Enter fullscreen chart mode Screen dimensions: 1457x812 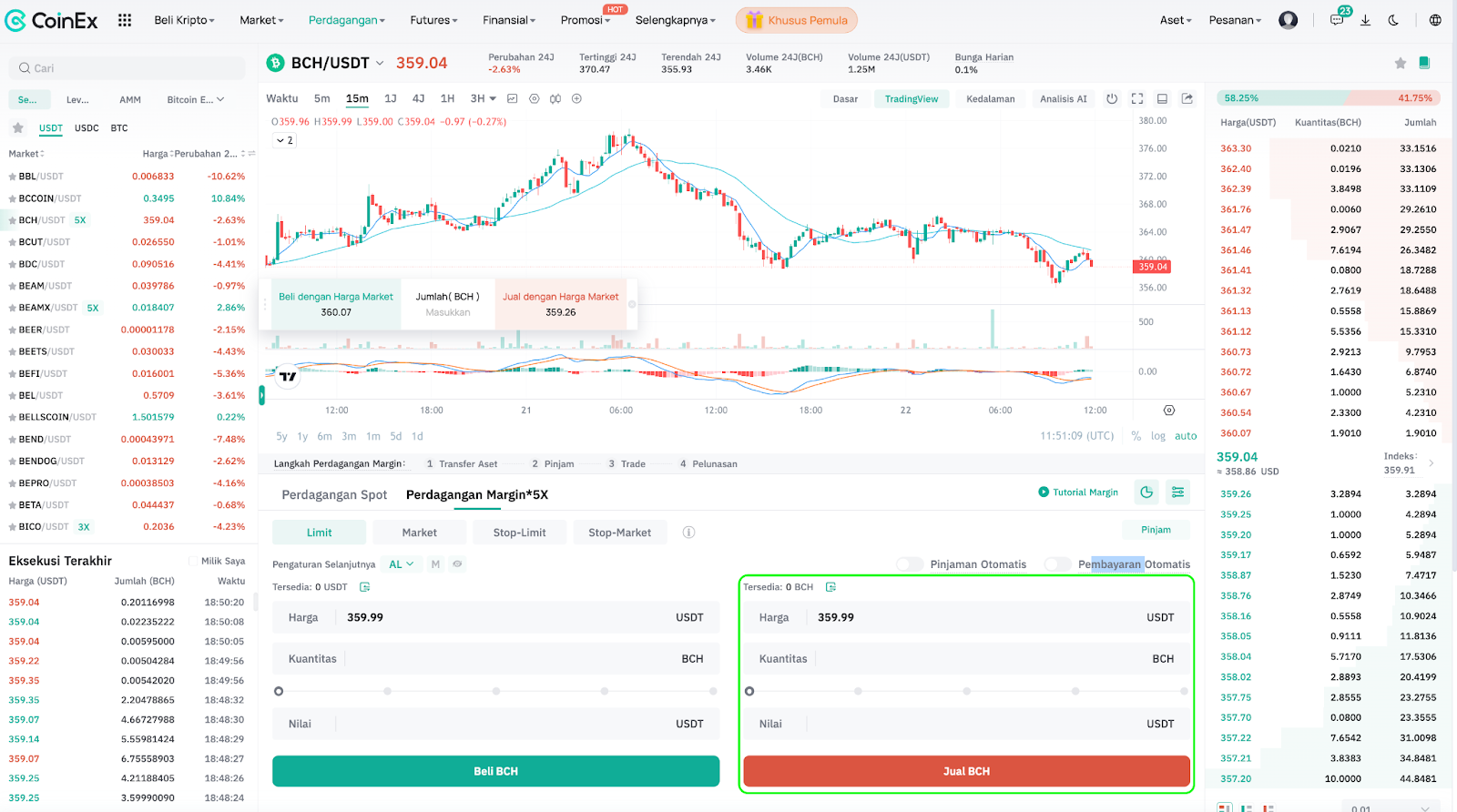click(1137, 98)
